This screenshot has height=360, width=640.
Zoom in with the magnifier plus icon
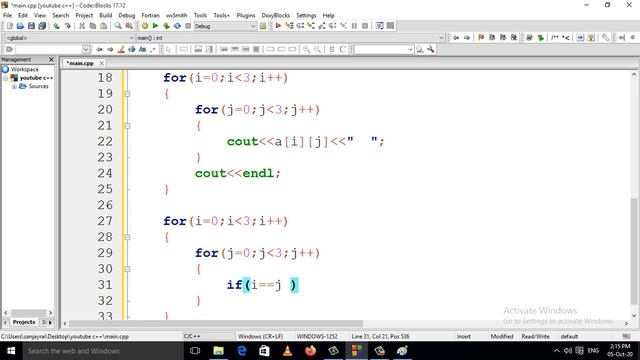point(306,49)
